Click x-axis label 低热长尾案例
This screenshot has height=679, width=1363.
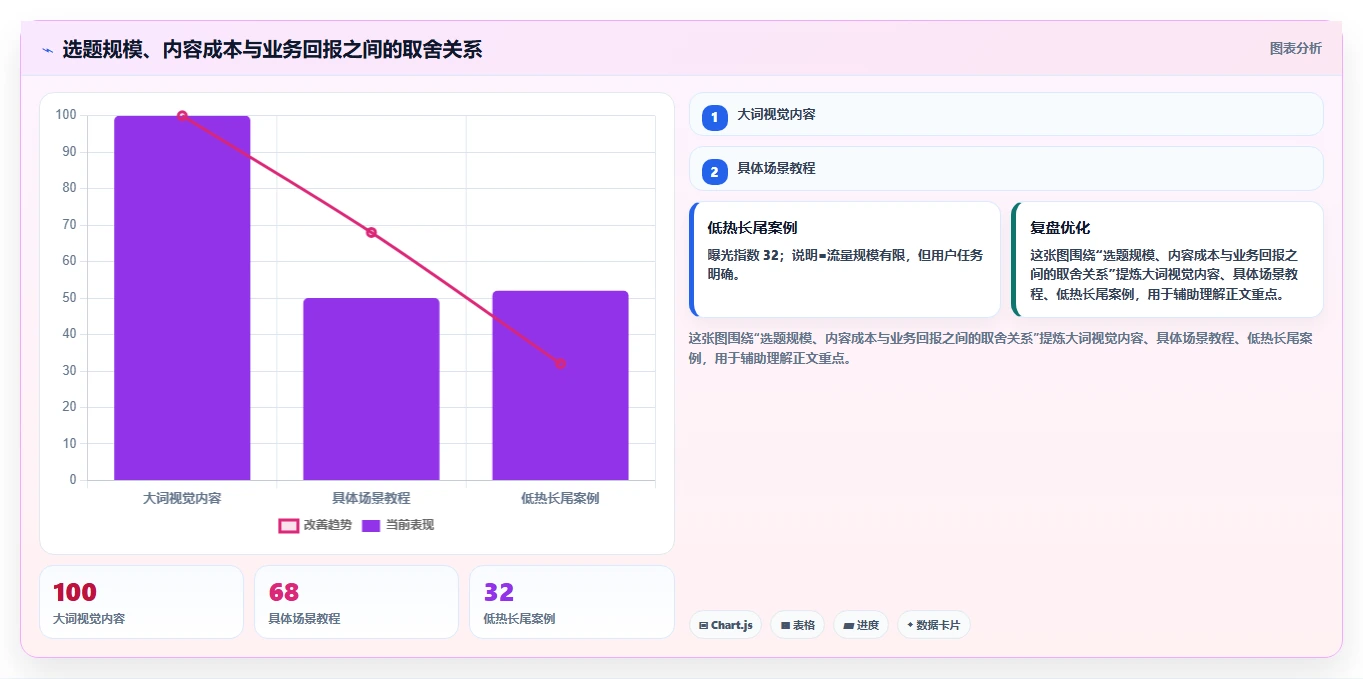(560, 497)
